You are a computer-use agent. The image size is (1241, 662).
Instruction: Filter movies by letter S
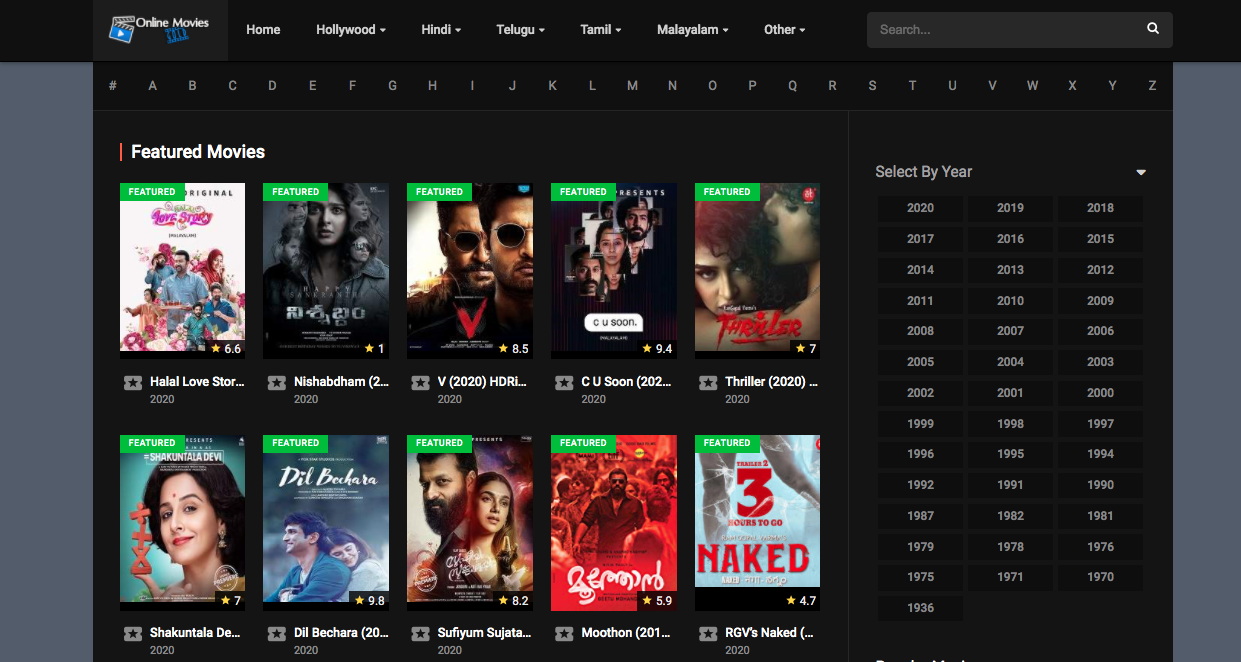[x=872, y=86]
